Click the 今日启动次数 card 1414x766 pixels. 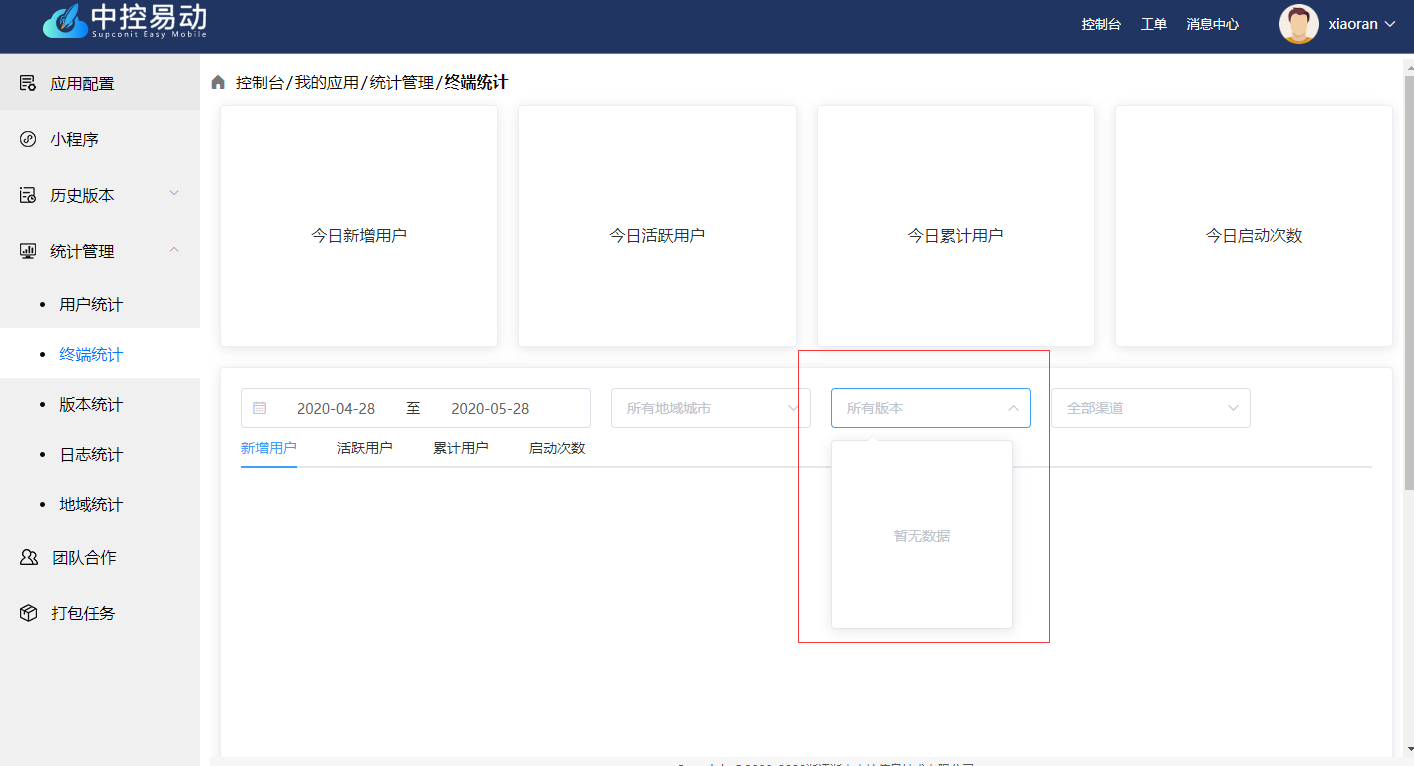1254,226
